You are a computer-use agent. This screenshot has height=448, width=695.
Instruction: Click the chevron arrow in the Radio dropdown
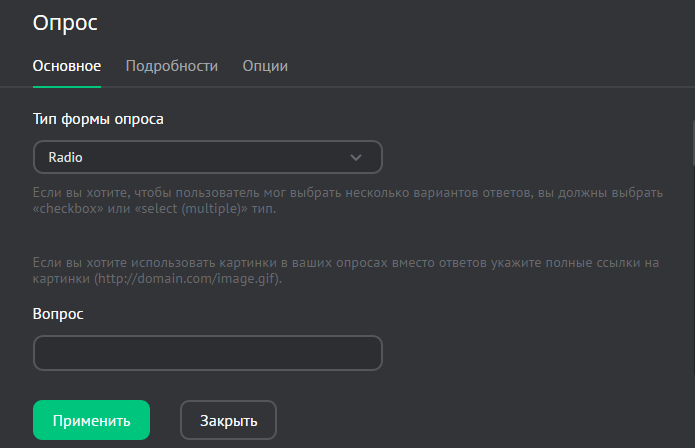pyautogui.click(x=355, y=157)
